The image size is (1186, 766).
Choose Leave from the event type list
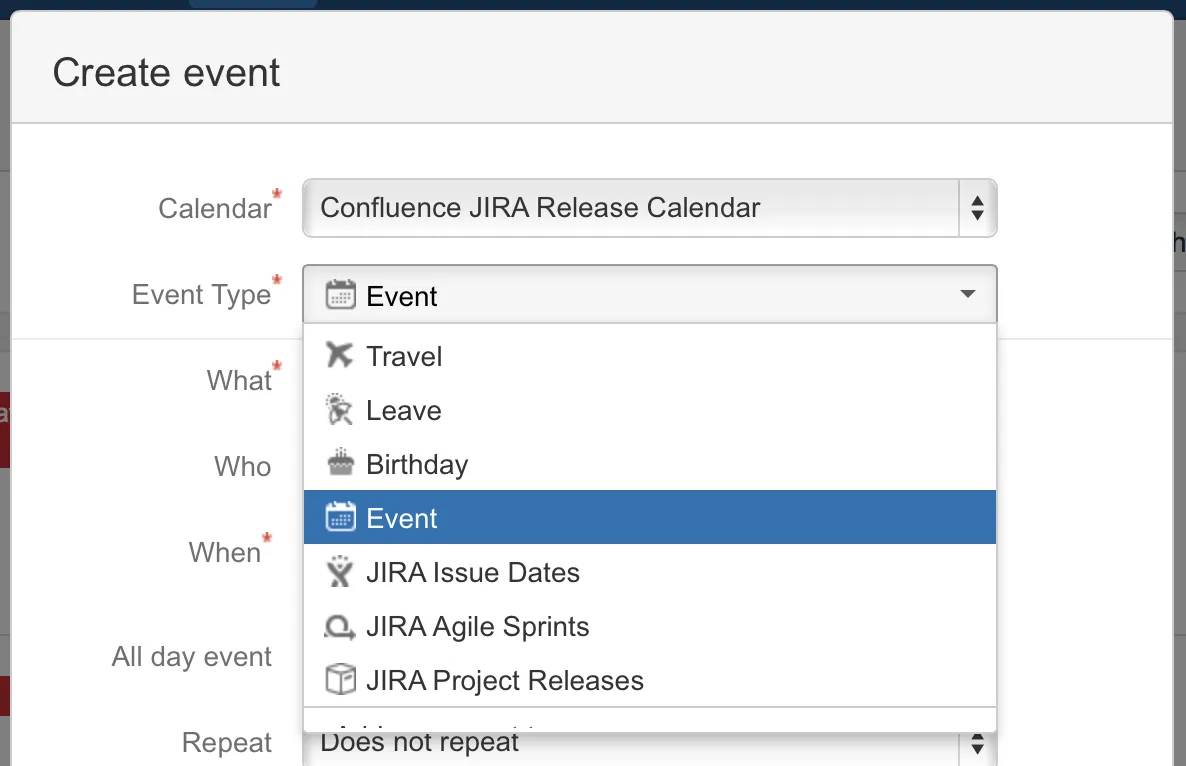click(650, 410)
